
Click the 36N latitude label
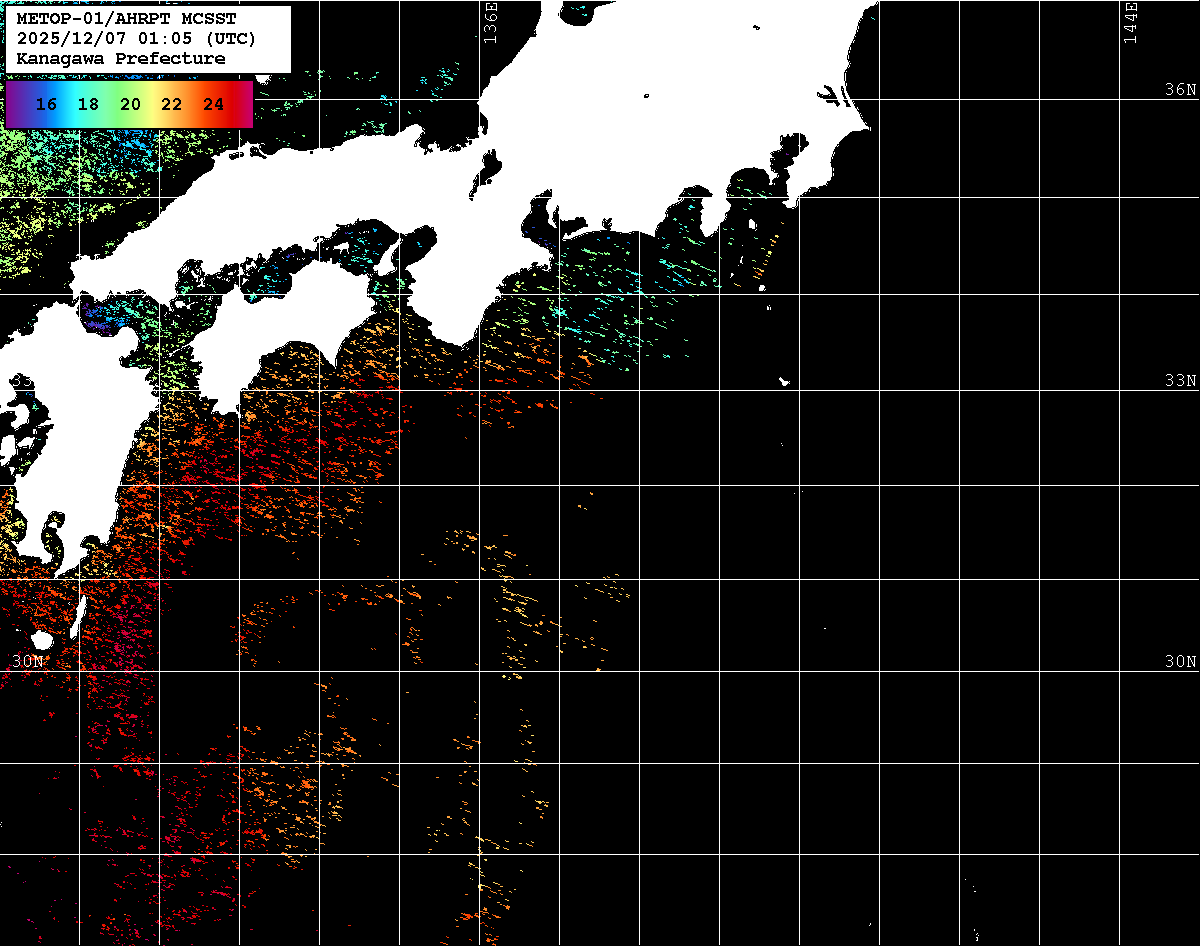1180,90
